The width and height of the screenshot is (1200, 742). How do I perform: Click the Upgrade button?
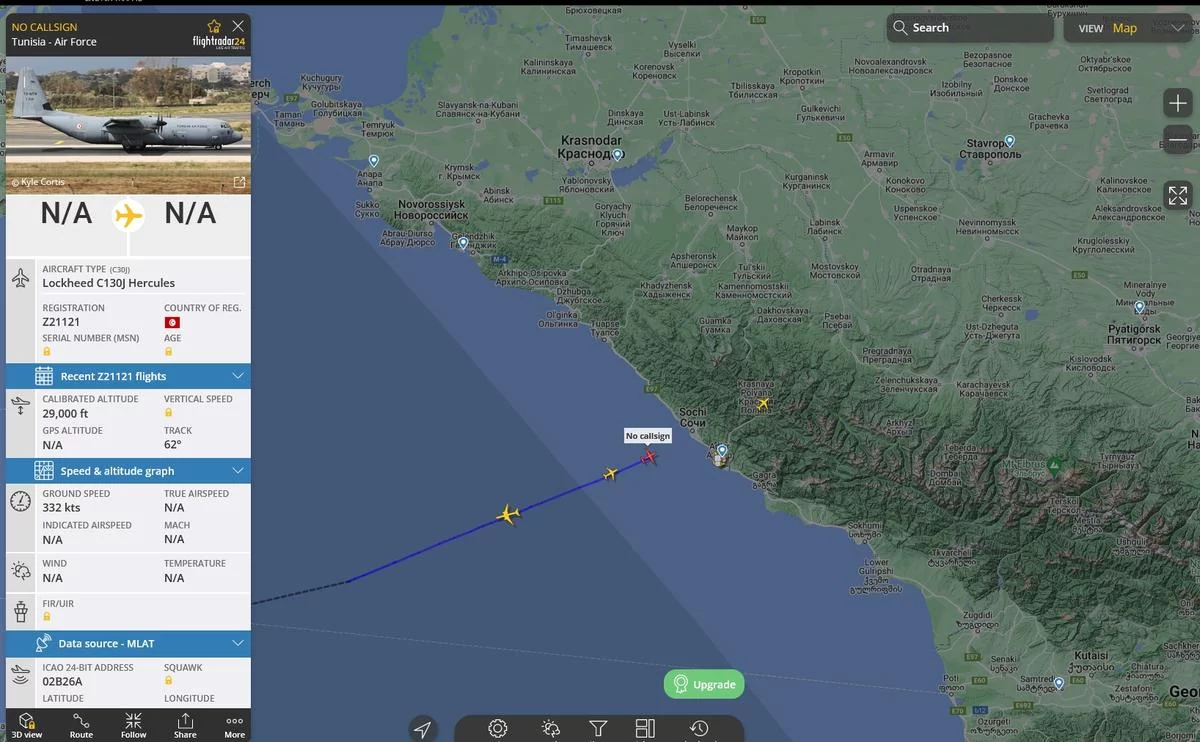[704, 684]
